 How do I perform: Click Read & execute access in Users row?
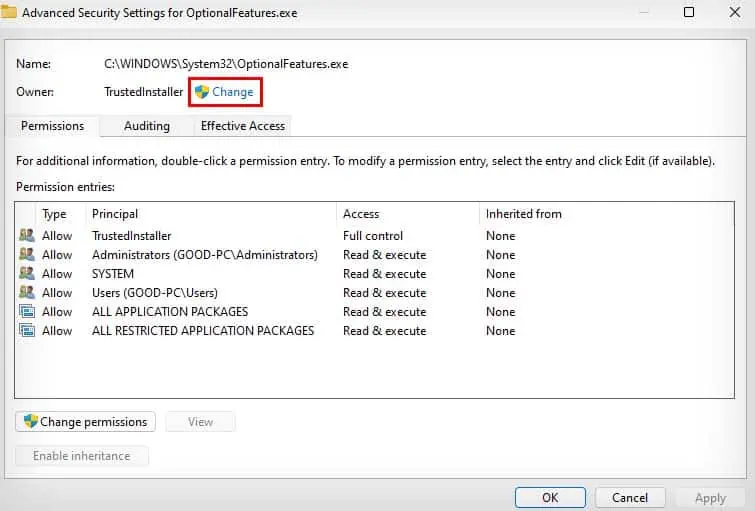(384, 292)
